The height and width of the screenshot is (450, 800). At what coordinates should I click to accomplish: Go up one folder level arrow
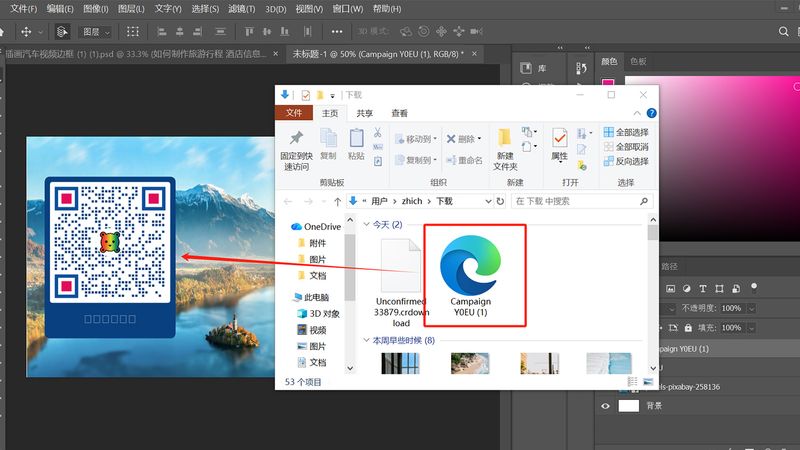pyautogui.click(x=337, y=202)
